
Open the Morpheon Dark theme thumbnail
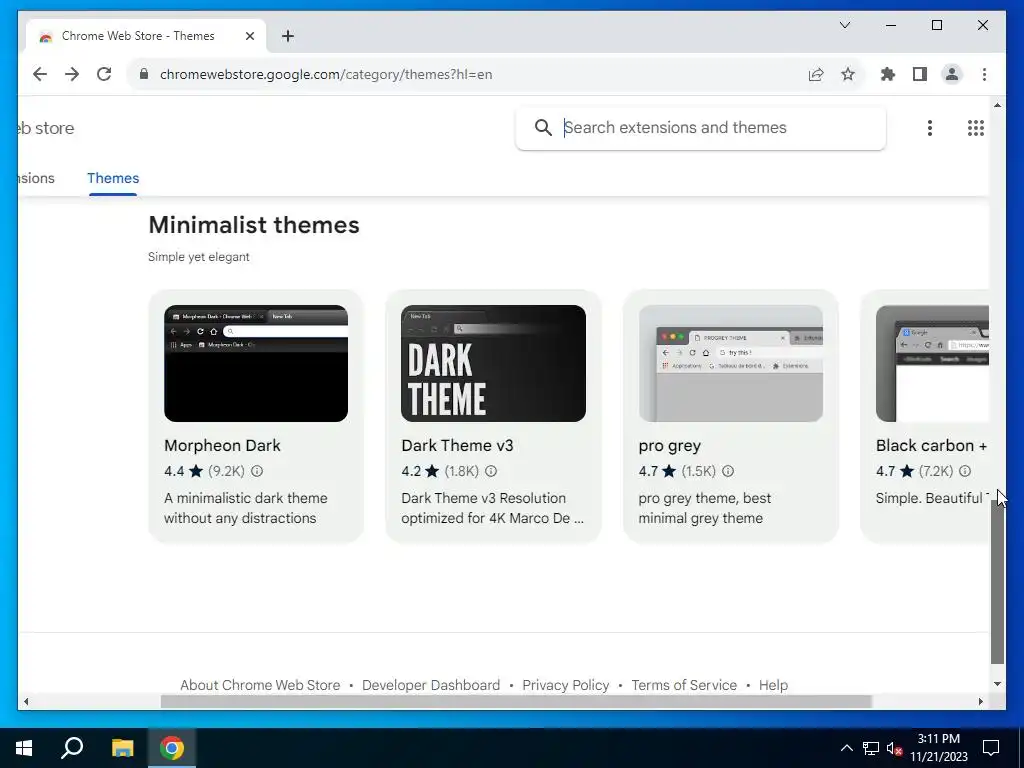(x=256, y=363)
